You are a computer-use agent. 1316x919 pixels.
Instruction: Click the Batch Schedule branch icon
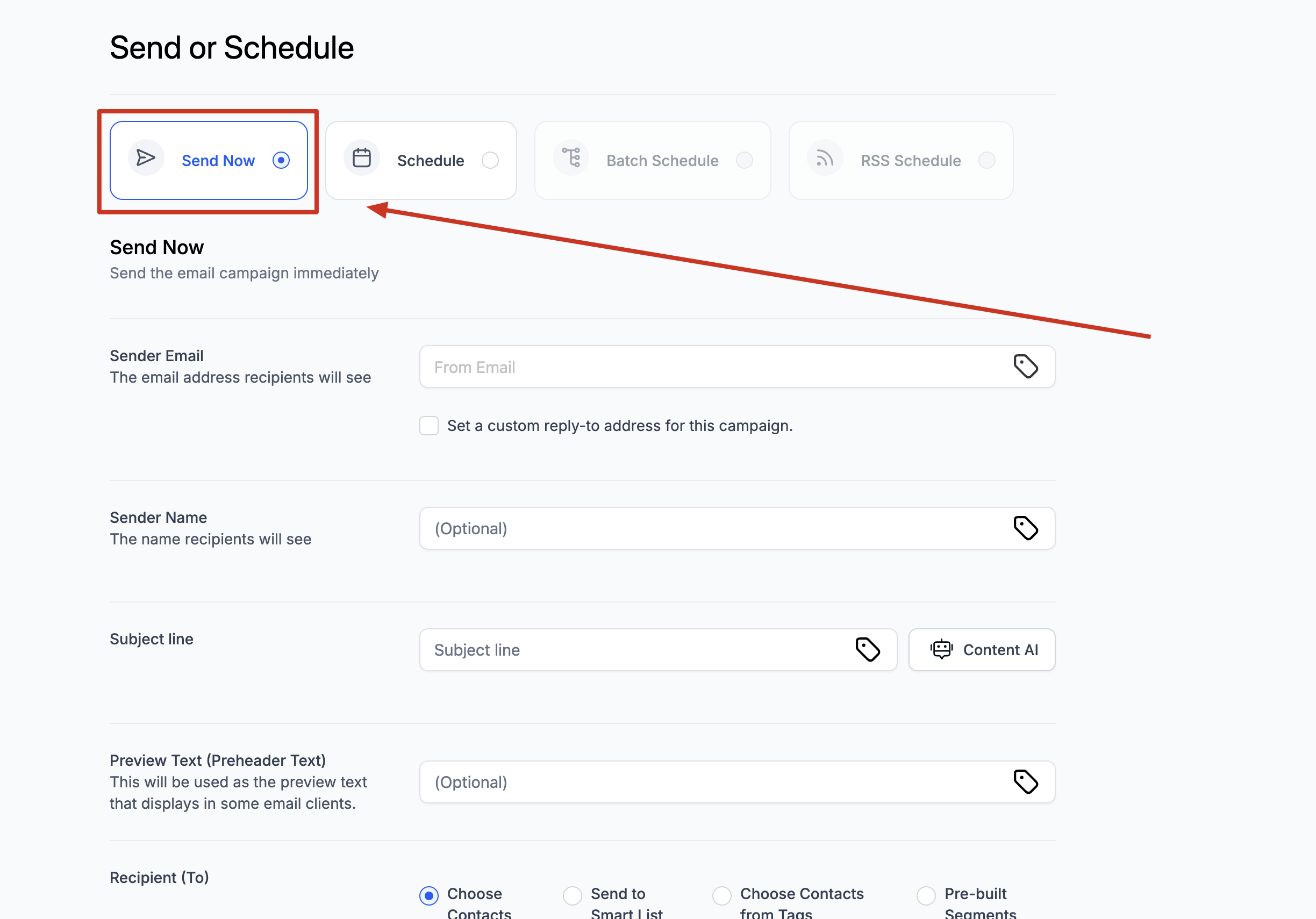point(571,157)
